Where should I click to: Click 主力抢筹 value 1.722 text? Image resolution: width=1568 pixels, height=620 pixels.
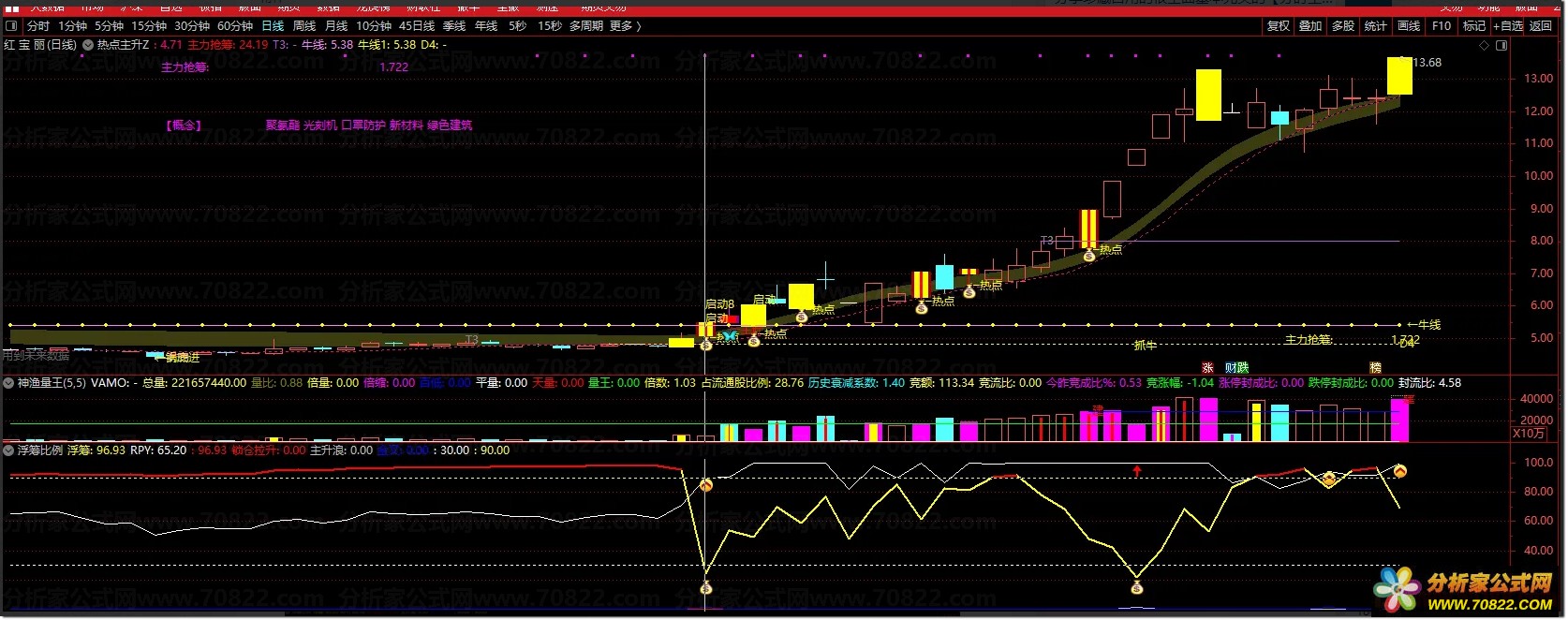click(393, 67)
